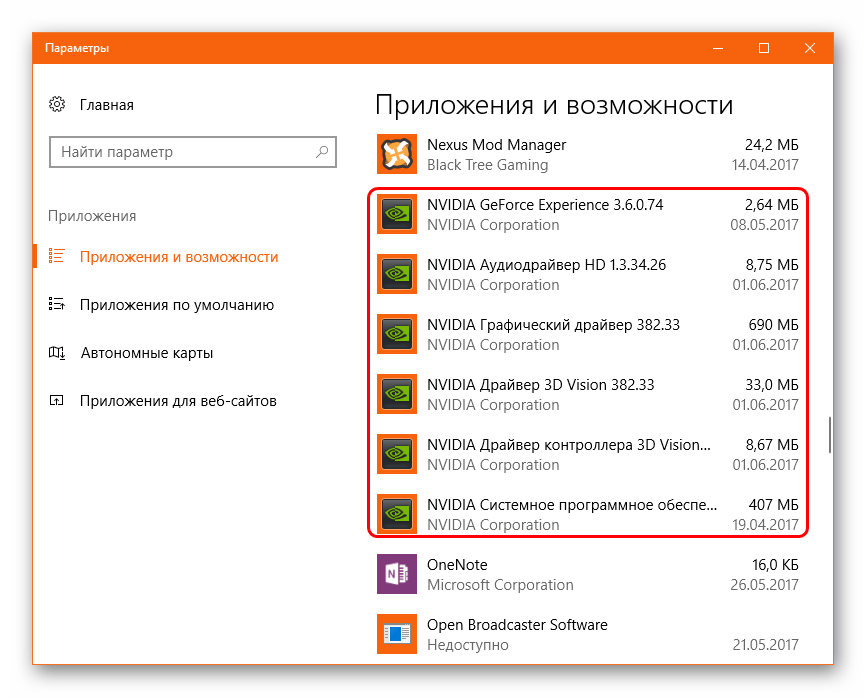This screenshot has height=697, width=866.
Task: Click the NVIDIA Системное программное обеспечение icon
Action: click(x=397, y=514)
